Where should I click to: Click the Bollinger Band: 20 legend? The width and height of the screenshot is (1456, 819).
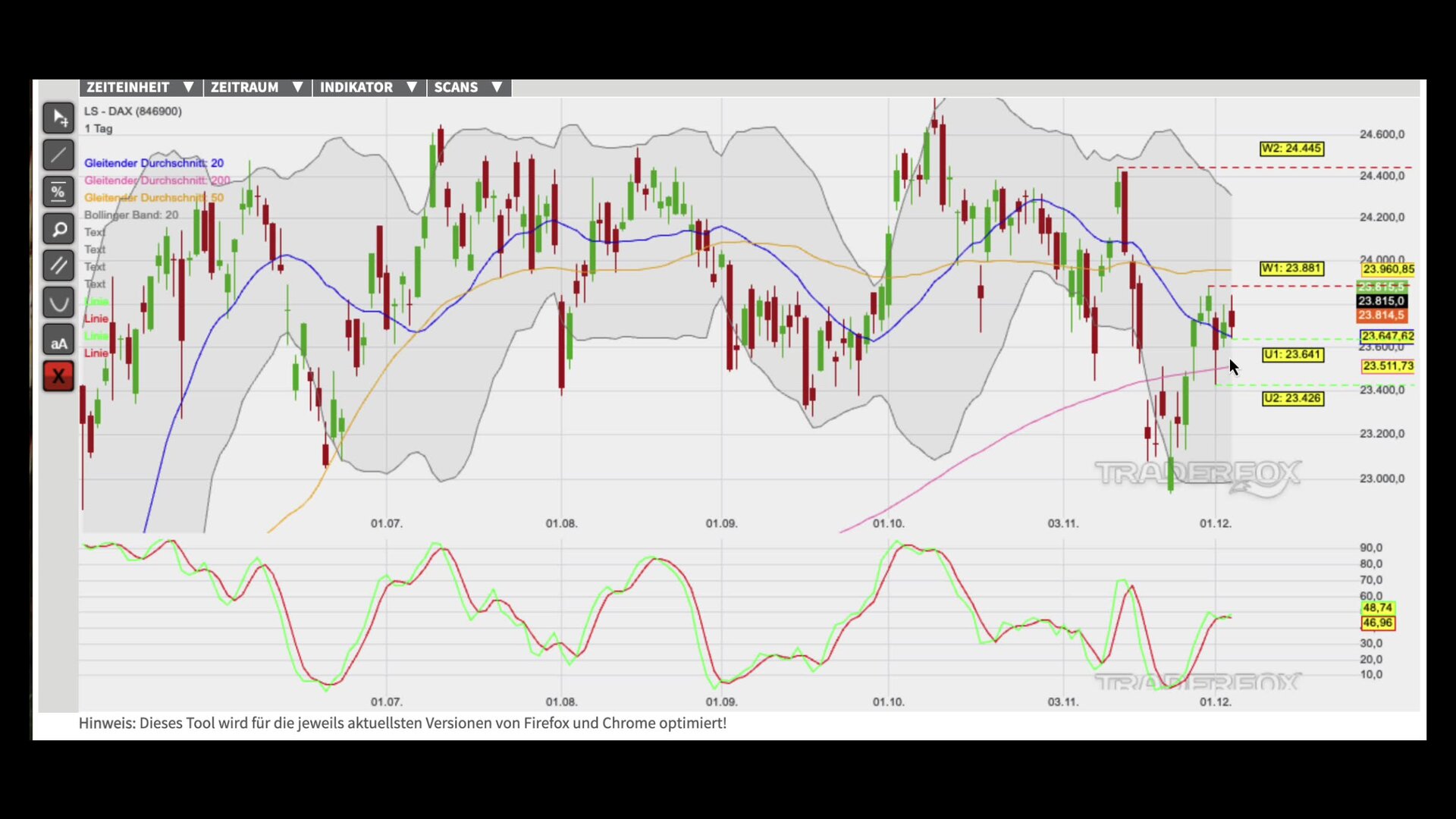point(131,215)
